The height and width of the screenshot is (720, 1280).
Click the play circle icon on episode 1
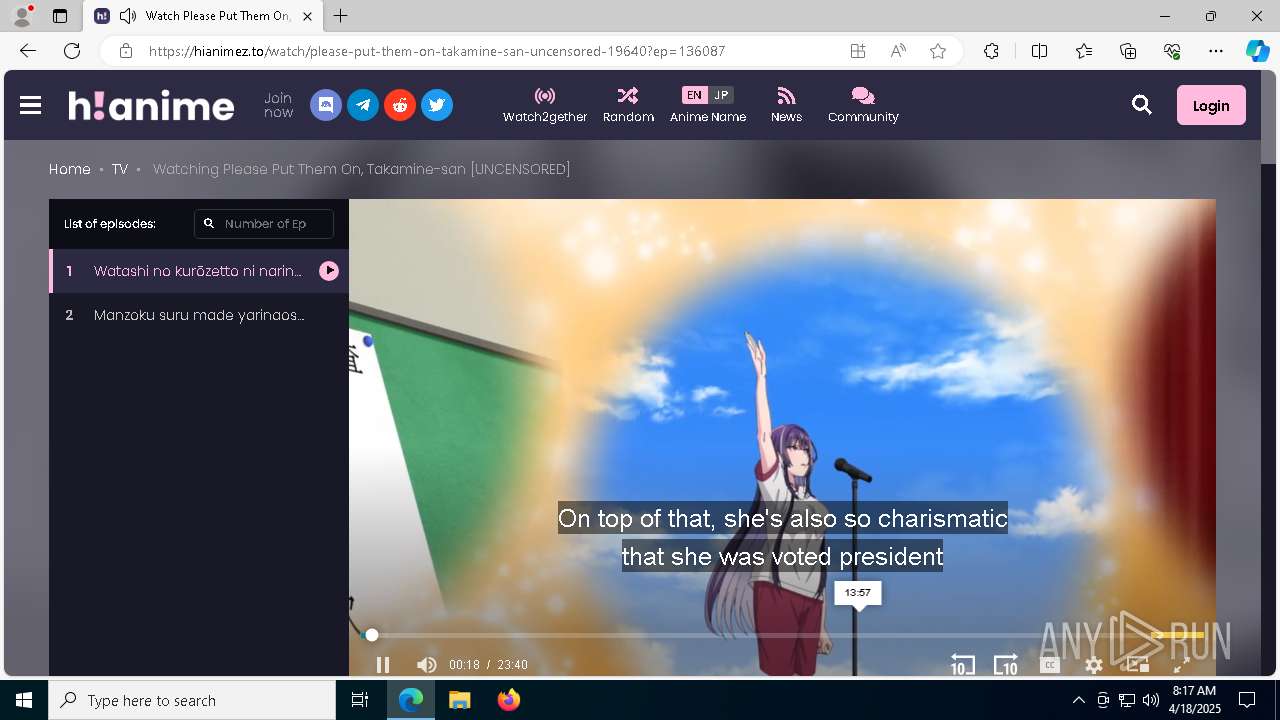(x=329, y=271)
